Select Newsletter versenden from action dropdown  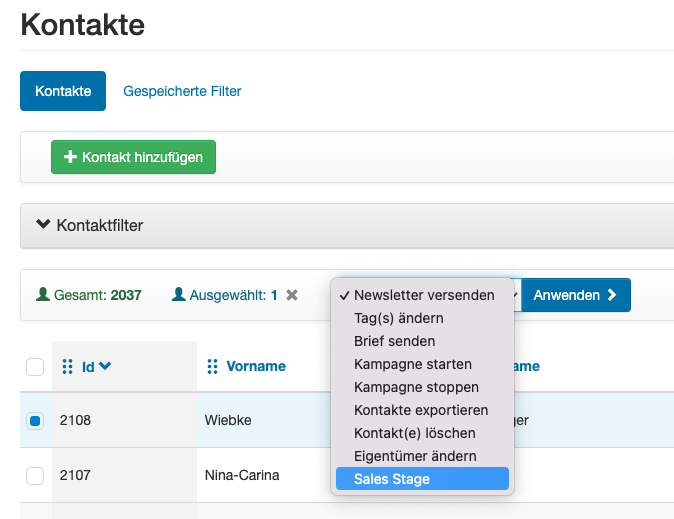coord(422,295)
